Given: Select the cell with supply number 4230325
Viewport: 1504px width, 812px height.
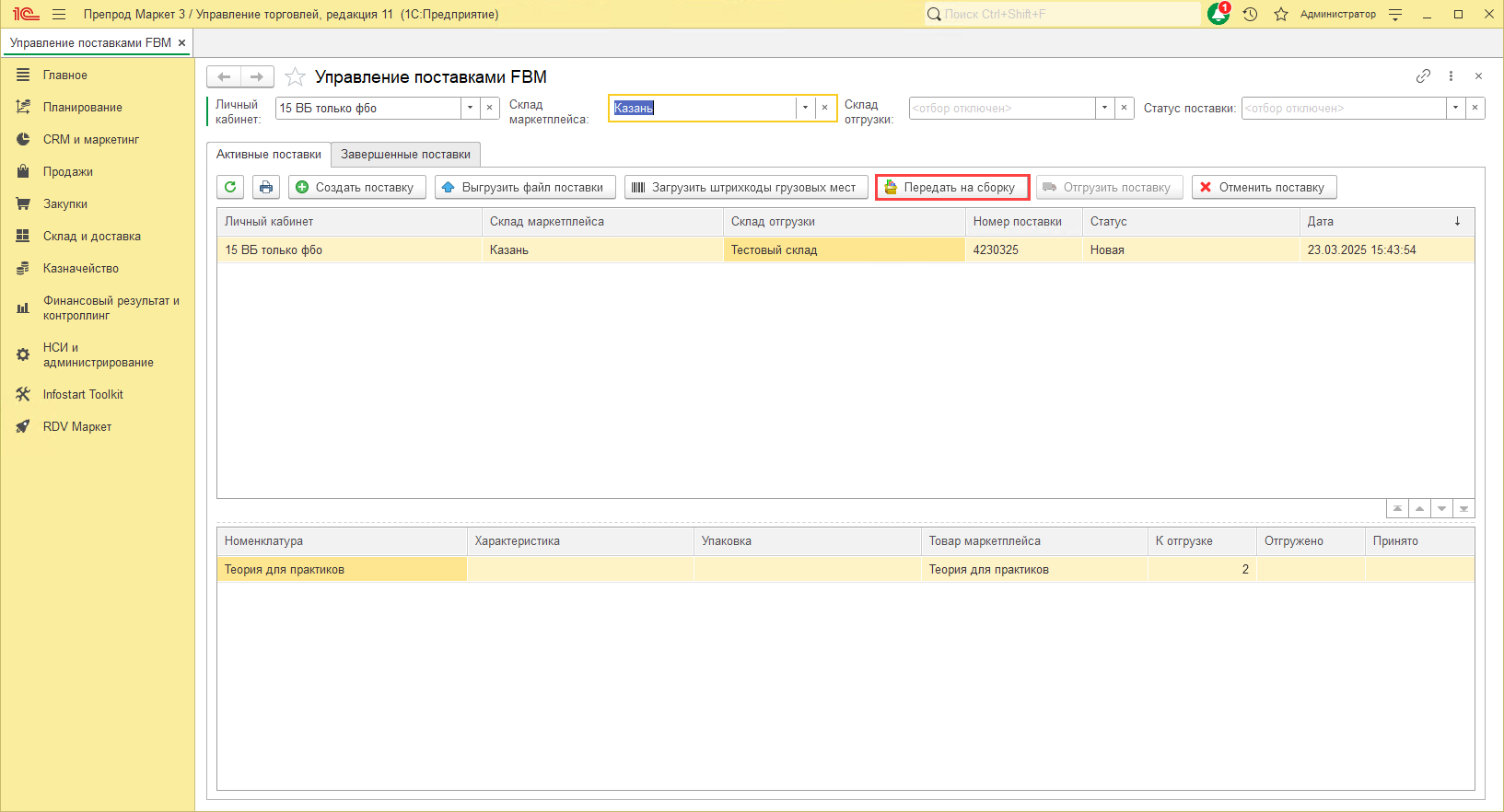Looking at the screenshot, I should click(1023, 249).
